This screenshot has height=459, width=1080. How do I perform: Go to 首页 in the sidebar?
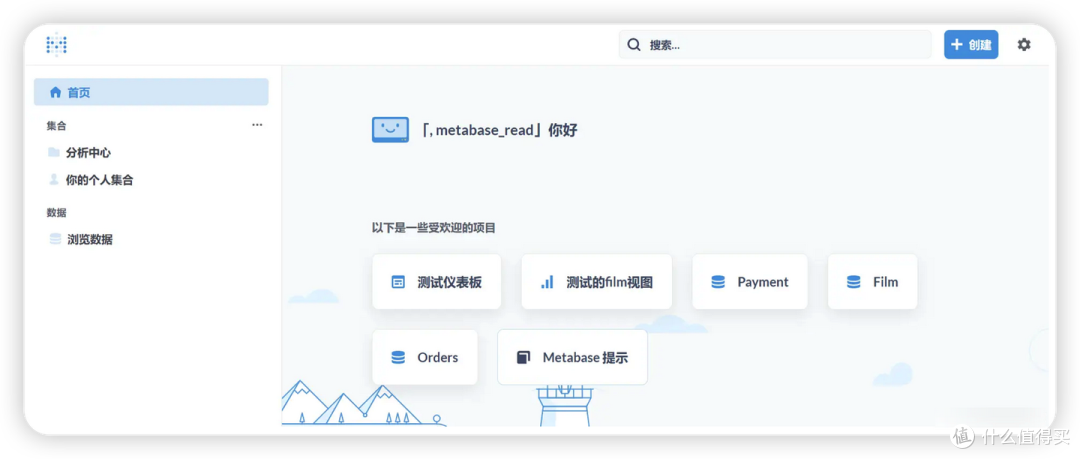pos(151,92)
